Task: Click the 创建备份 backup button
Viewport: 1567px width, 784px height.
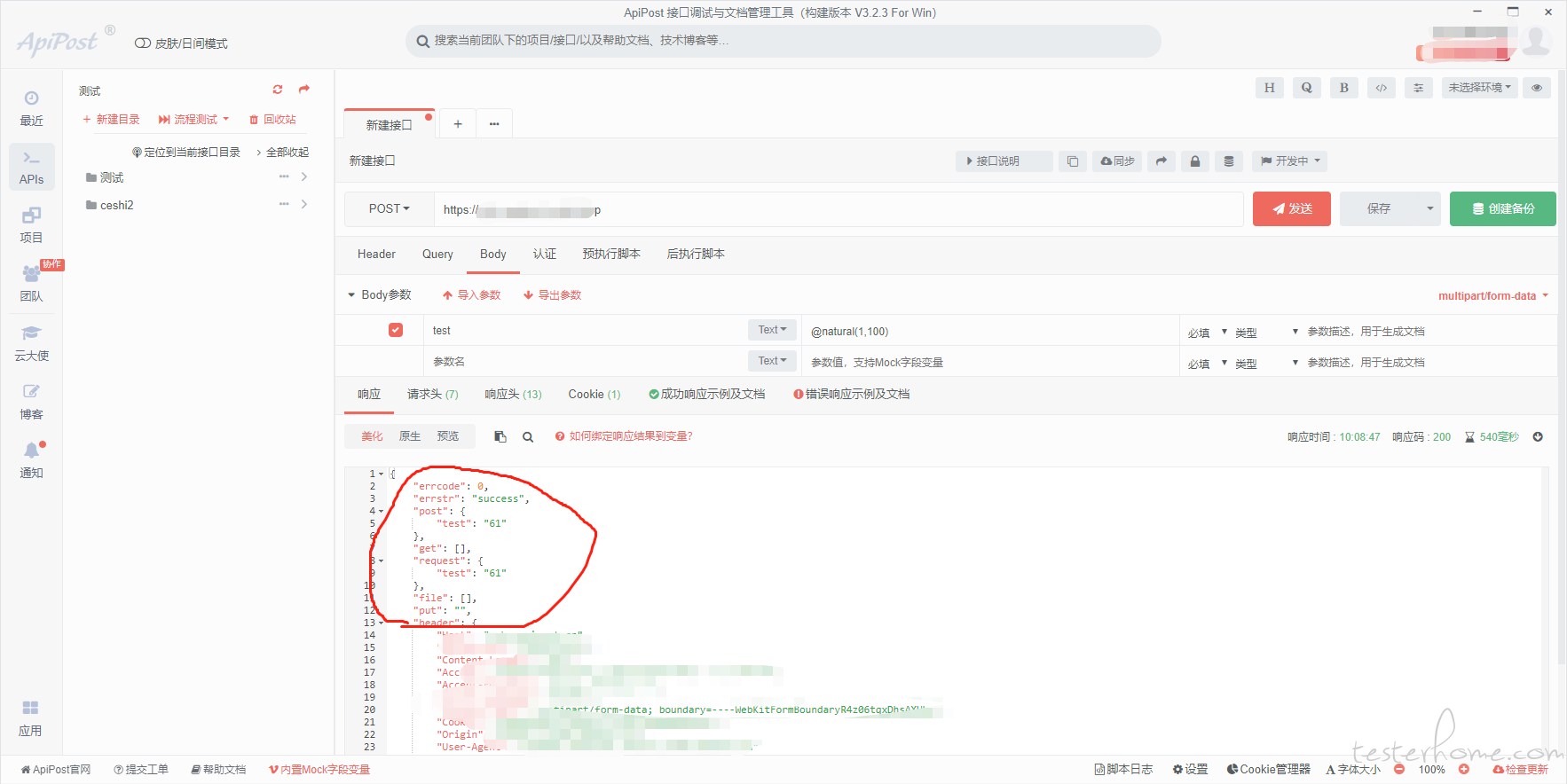Action: [x=1503, y=209]
